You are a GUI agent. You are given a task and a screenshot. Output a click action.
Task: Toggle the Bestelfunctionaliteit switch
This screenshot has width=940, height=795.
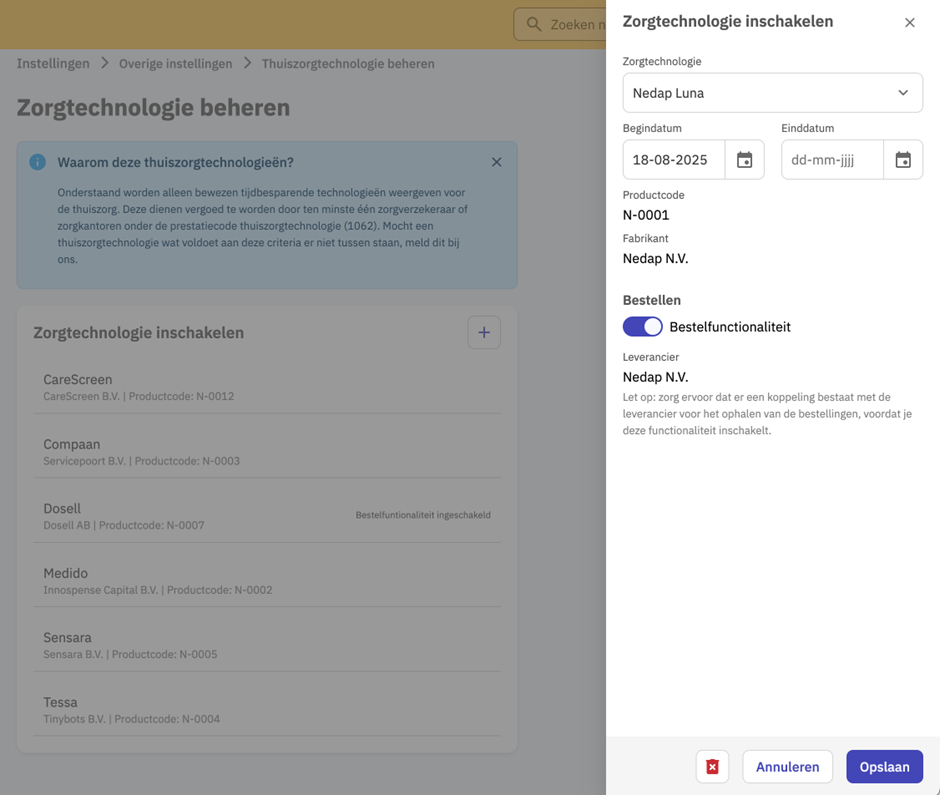643,327
